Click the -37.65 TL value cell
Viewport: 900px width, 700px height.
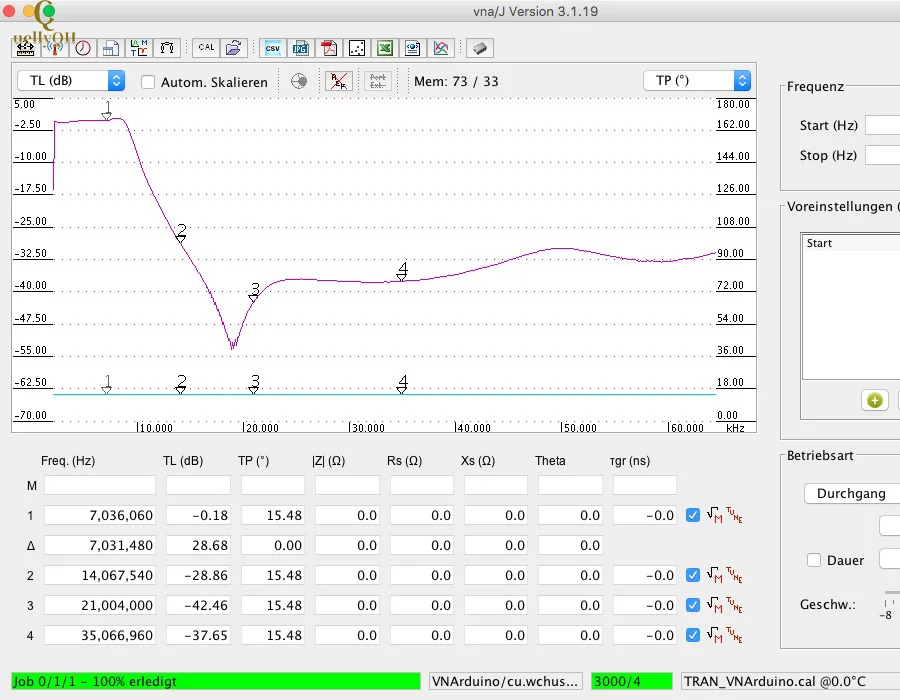[x=199, y=635]
